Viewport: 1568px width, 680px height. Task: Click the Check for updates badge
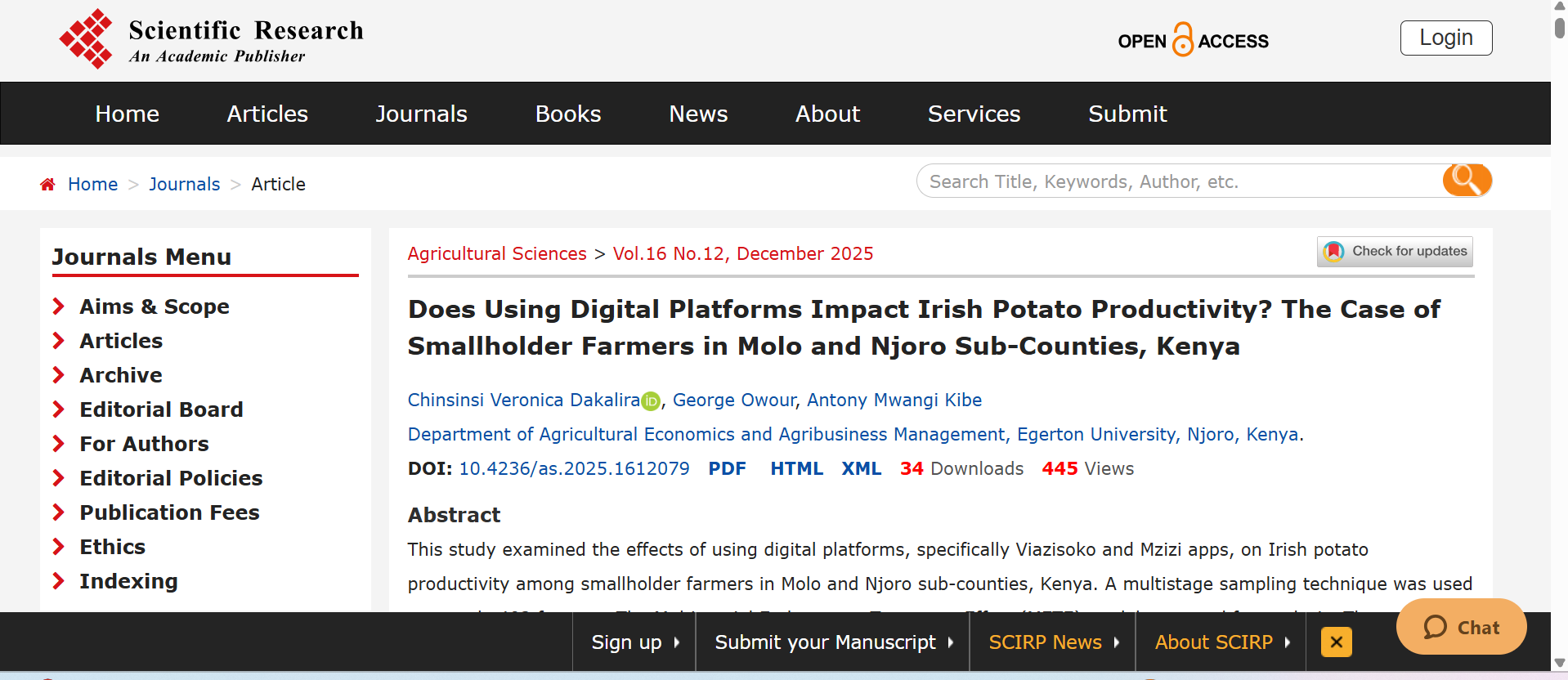pos(1395,252)
